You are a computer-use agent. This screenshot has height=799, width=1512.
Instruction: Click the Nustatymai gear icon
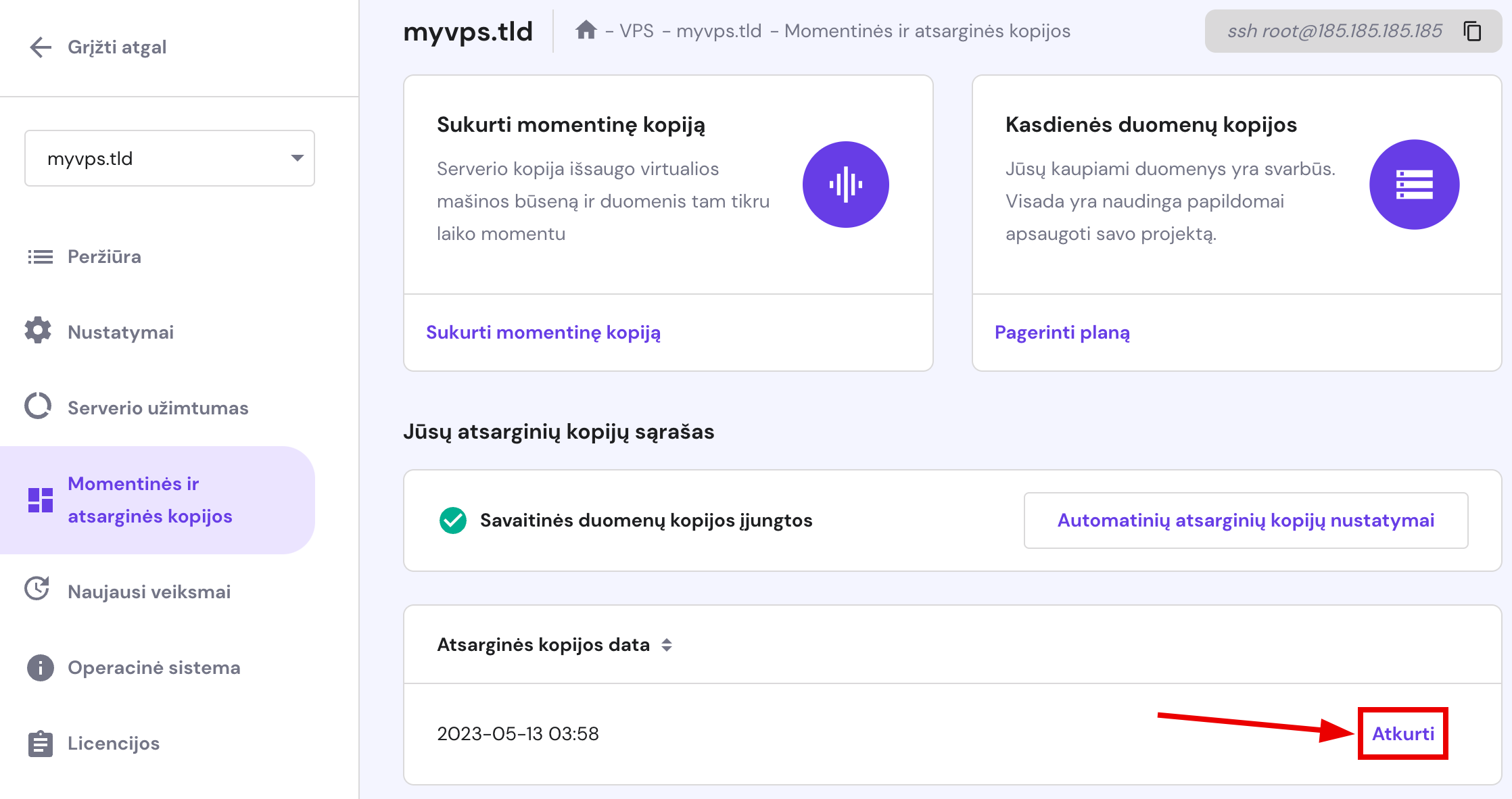[x=38, y=331]
